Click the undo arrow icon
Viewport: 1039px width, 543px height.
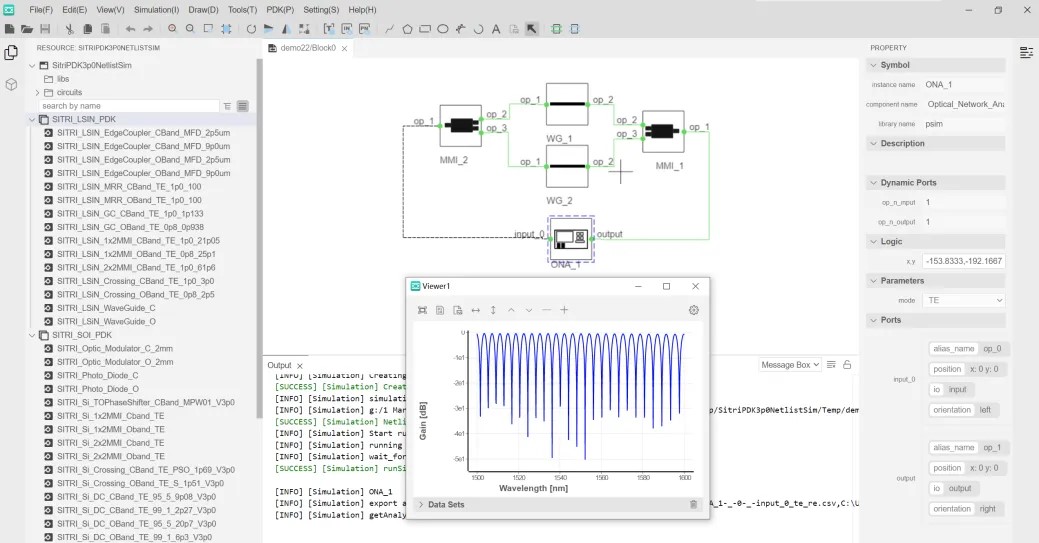coord(130,29)
